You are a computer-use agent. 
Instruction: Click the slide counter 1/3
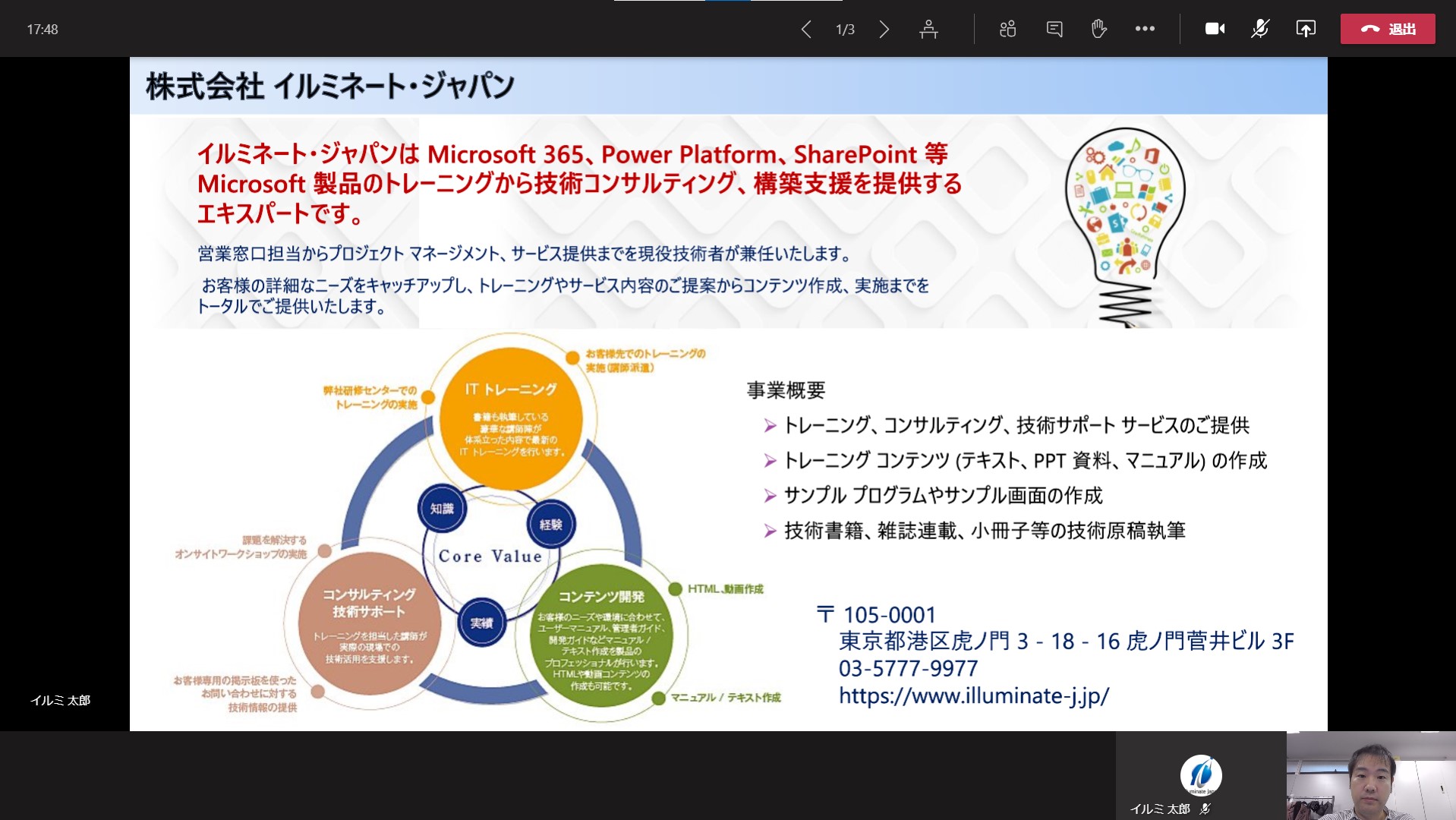pyautogui.click(x=845, y=30)
